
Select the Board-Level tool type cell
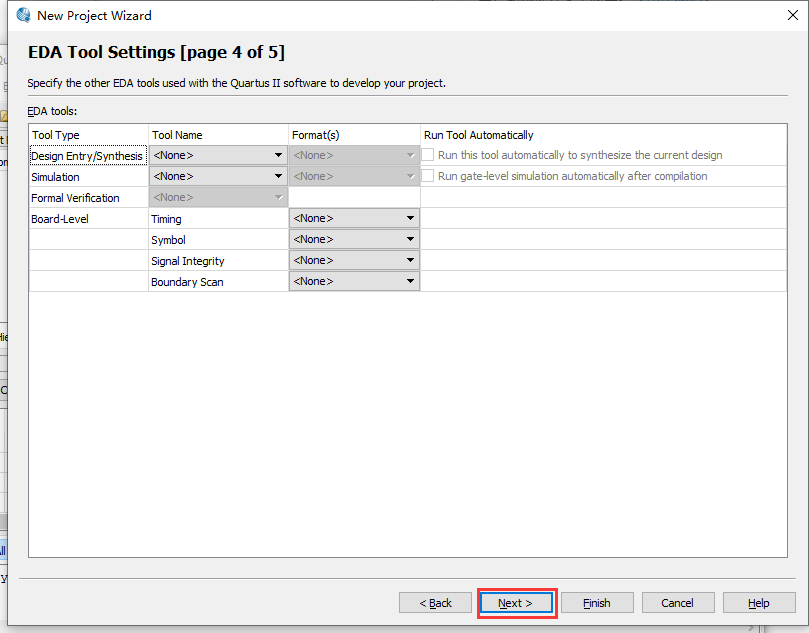tap(88, 219)
